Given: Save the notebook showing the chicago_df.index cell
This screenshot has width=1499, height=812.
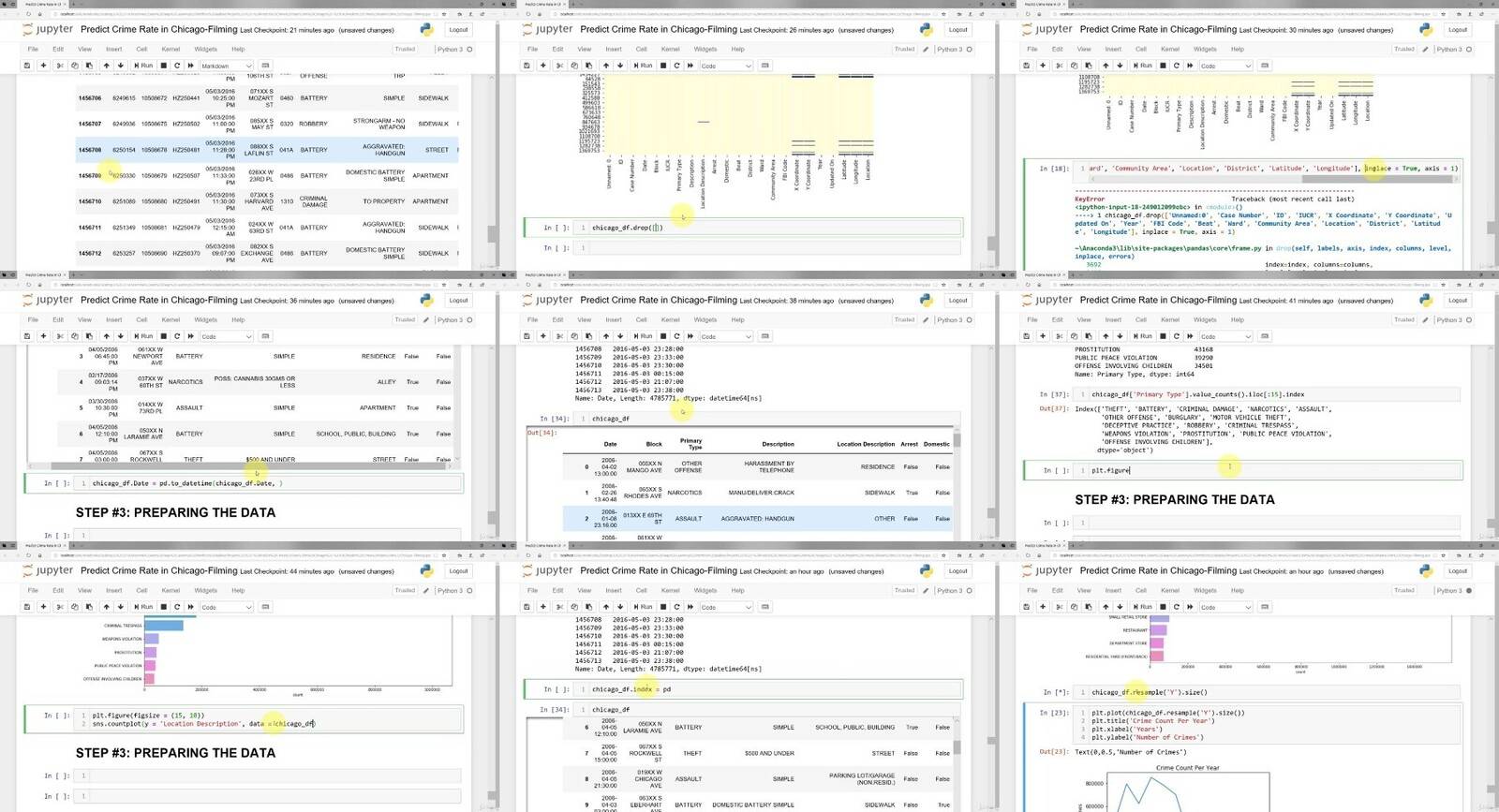Looking at the screenshot, I should (527, 607).
